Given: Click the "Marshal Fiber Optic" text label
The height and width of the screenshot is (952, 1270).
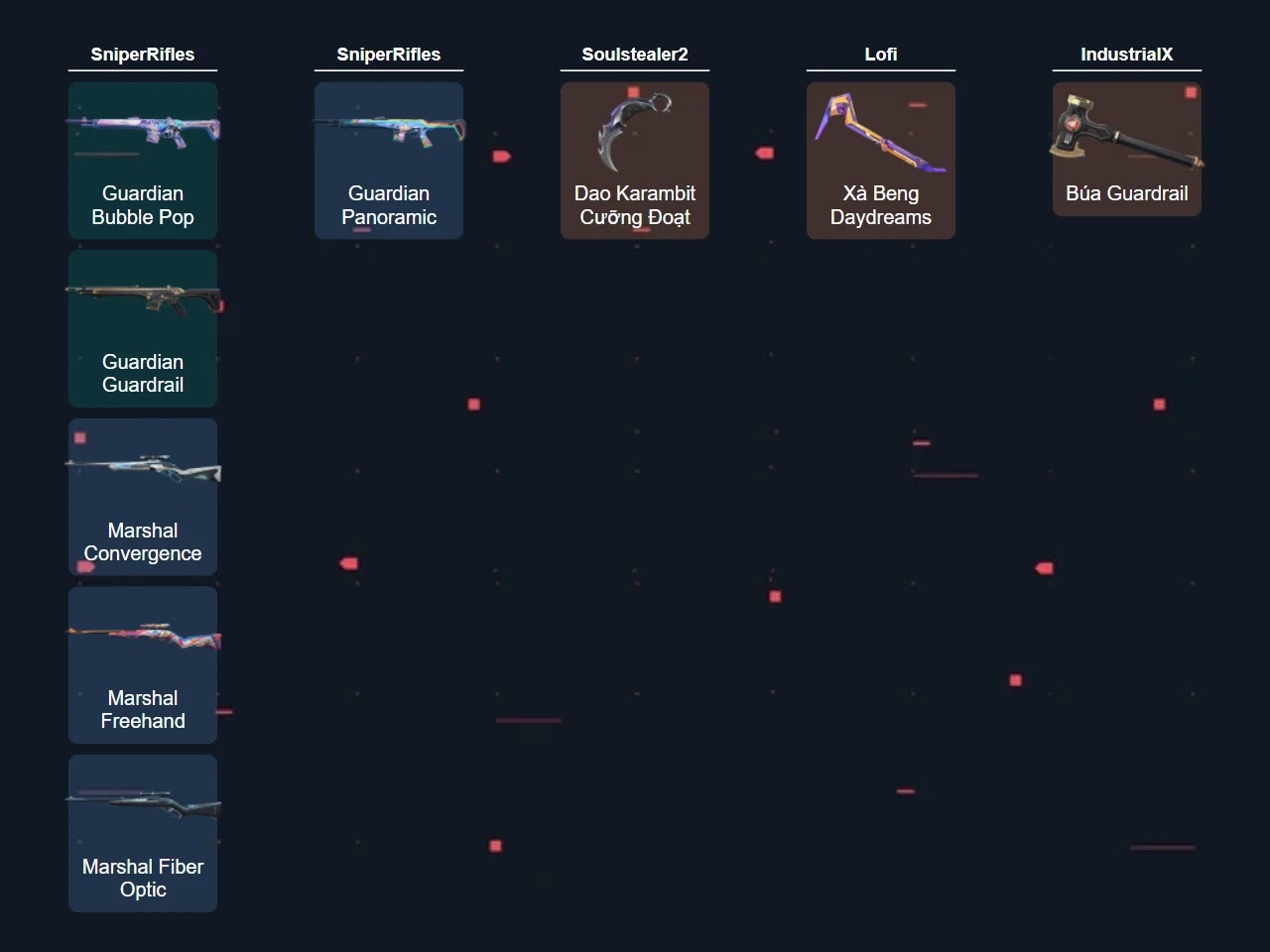Looking at the screenshot, I should pyautogui.click(x=143, y=878).
